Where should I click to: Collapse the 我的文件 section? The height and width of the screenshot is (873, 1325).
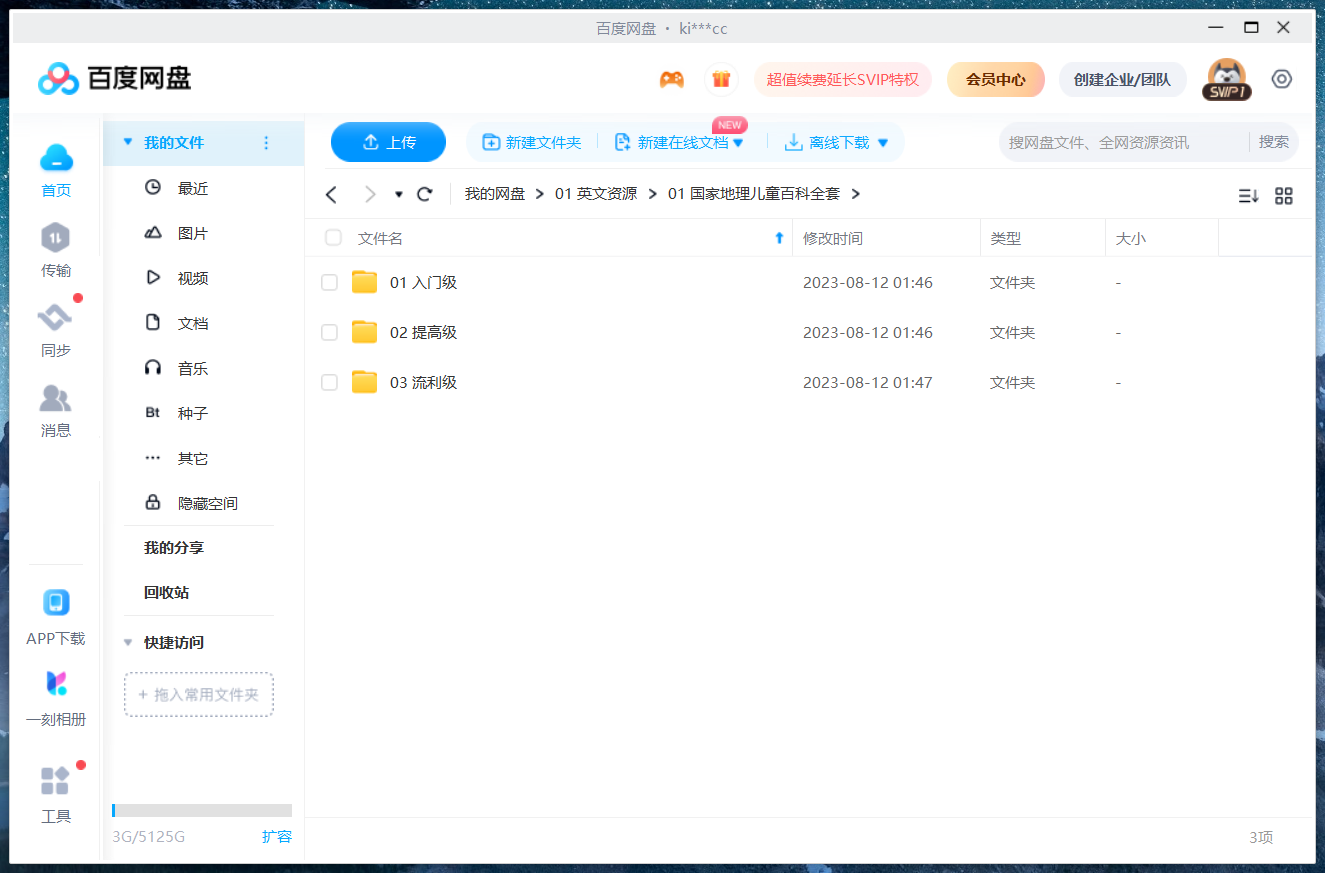click(128, 143)
